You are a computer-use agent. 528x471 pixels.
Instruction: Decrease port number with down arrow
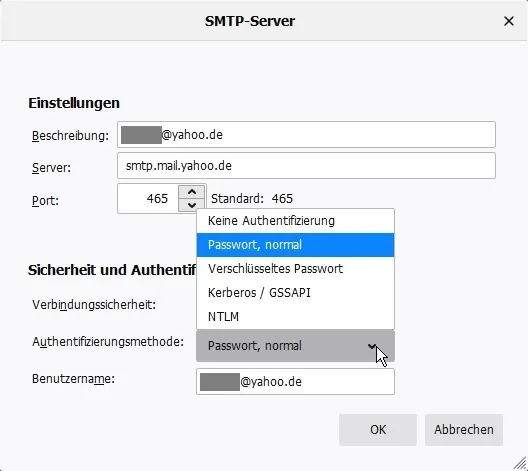click(192, 205)
